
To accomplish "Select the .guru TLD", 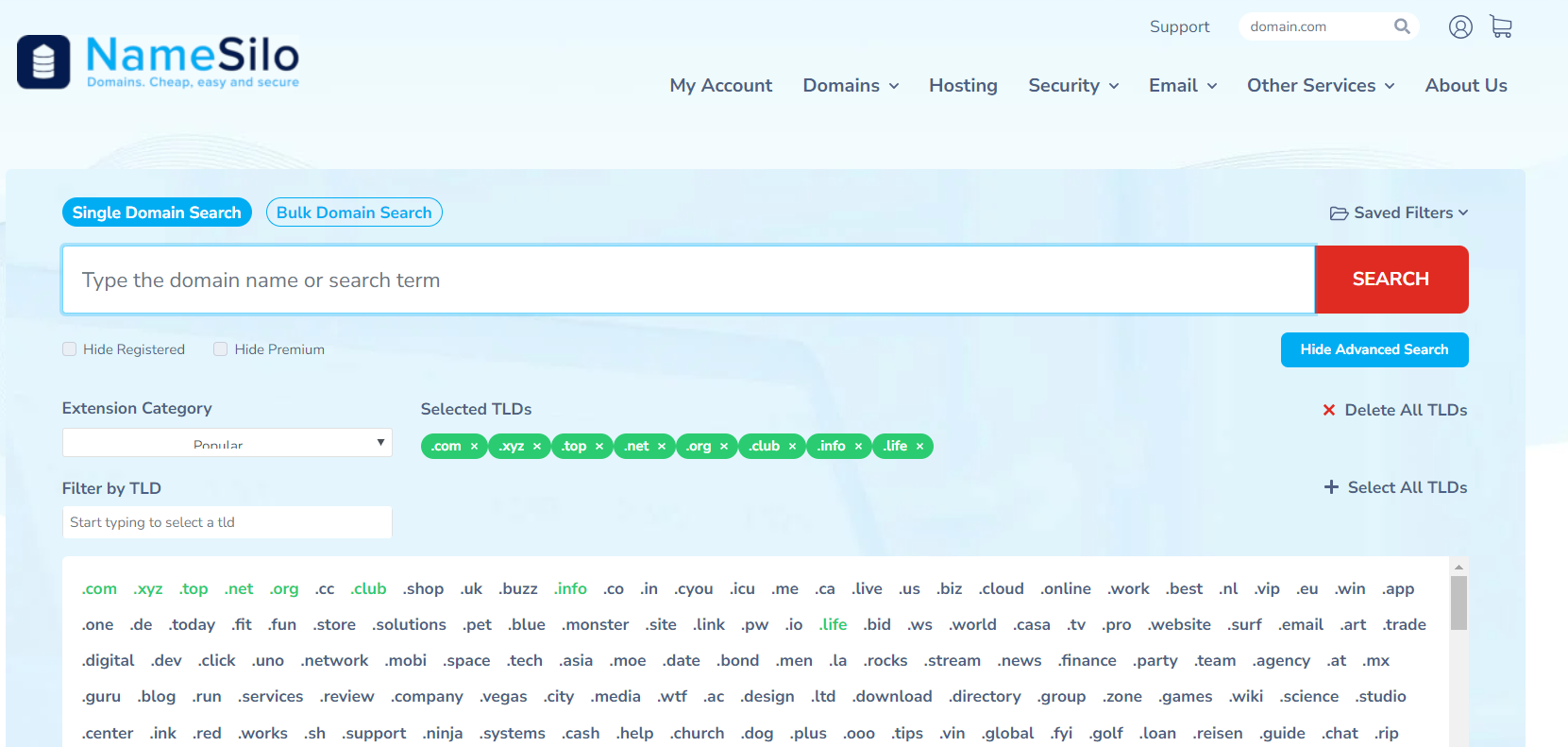I will coord(101,696).
